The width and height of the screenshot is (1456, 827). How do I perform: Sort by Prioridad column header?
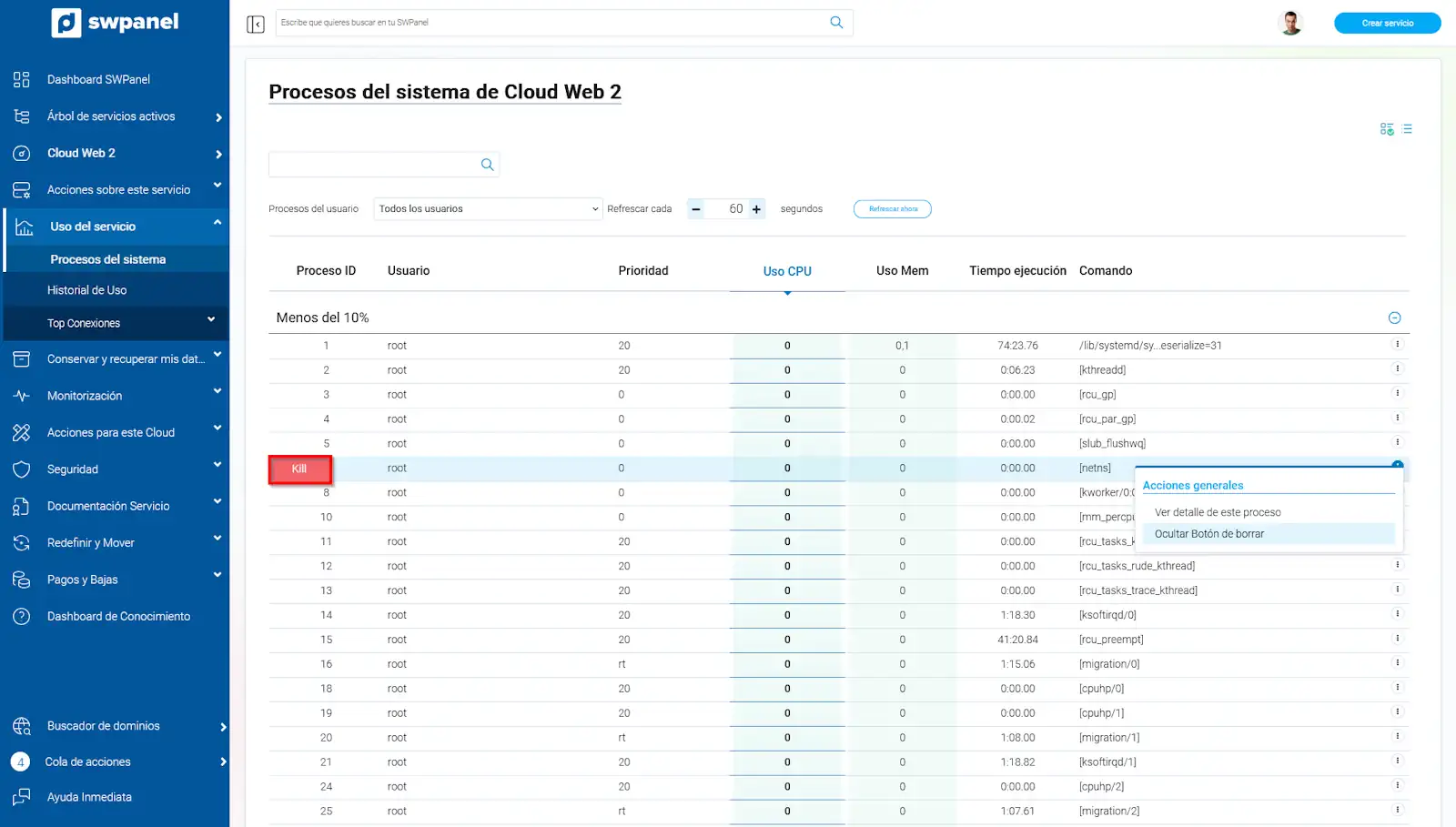[x=643, y=271]
